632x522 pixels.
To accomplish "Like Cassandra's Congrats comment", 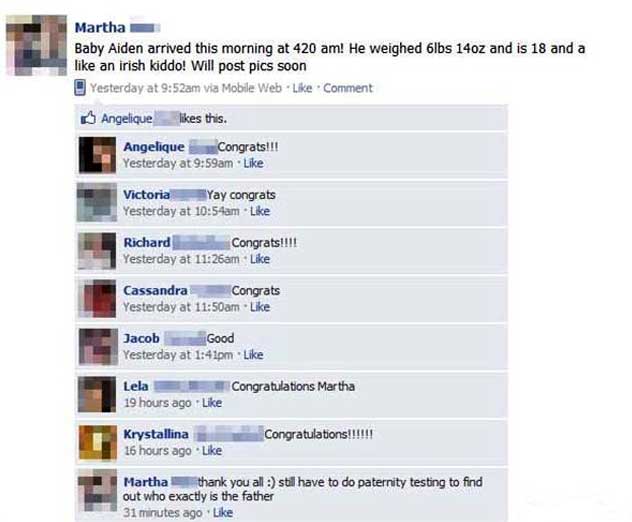I will coord(260,307).
